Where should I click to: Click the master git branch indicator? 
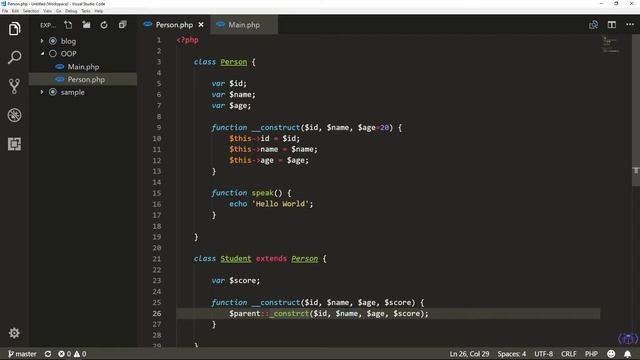pyautogui.click(x=22, y=354)
